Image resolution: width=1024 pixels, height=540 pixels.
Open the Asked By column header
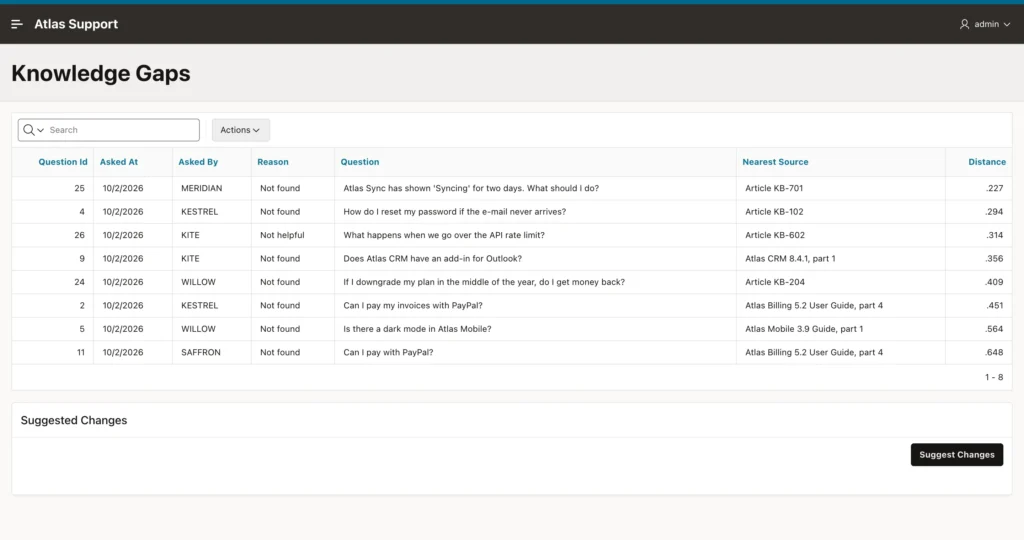(198, 162)
